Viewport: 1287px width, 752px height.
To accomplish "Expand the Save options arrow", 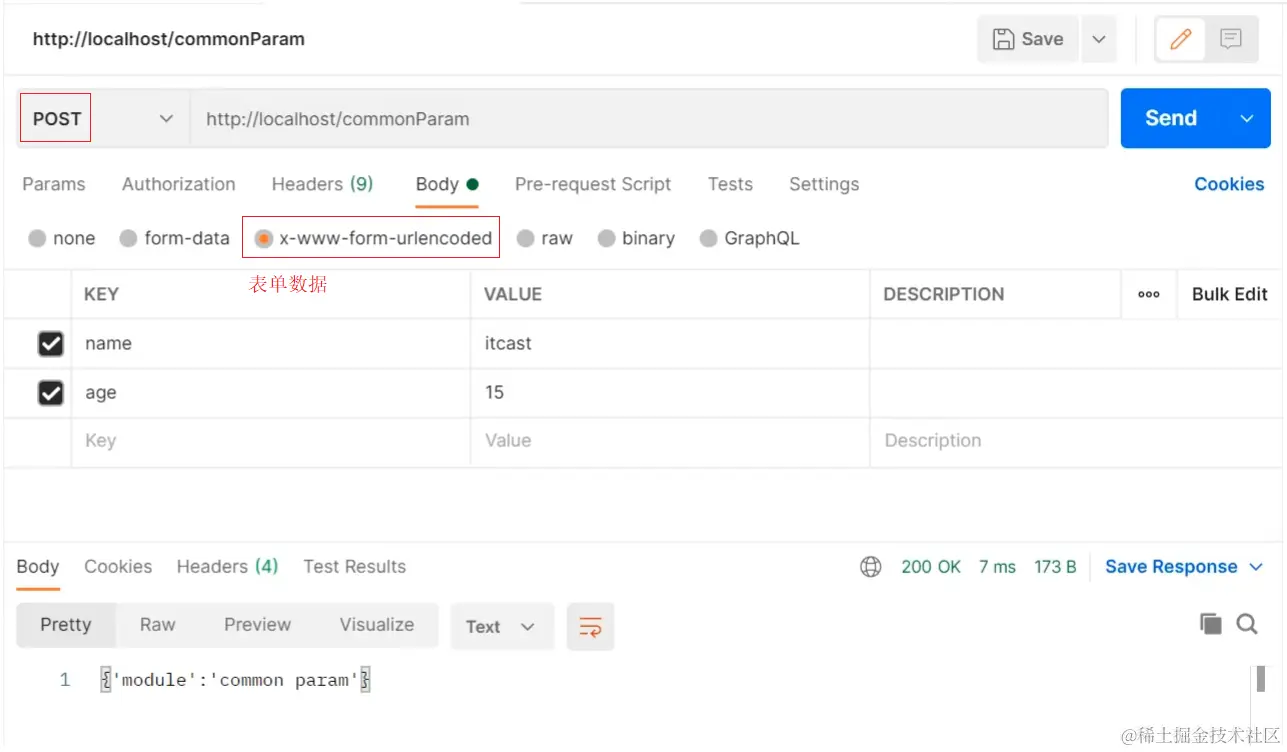I will point(1099,39).
